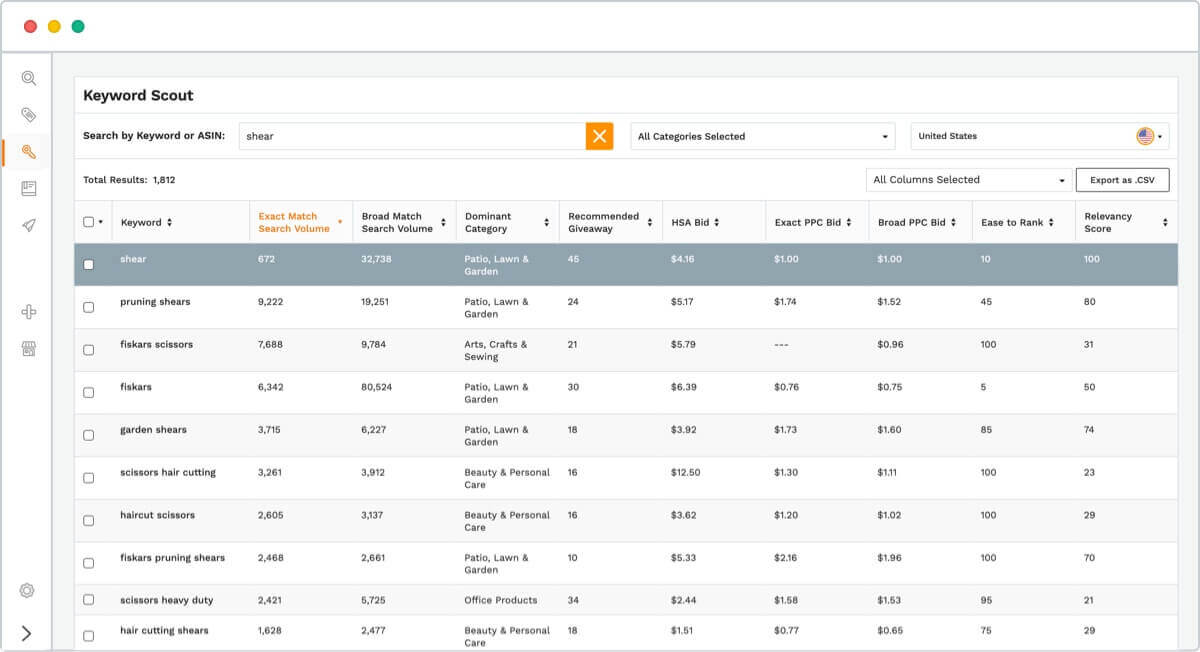Click the pruning shears keyword
The height and width of the screenshot is (652, 1200).
[x=155, y=302]
